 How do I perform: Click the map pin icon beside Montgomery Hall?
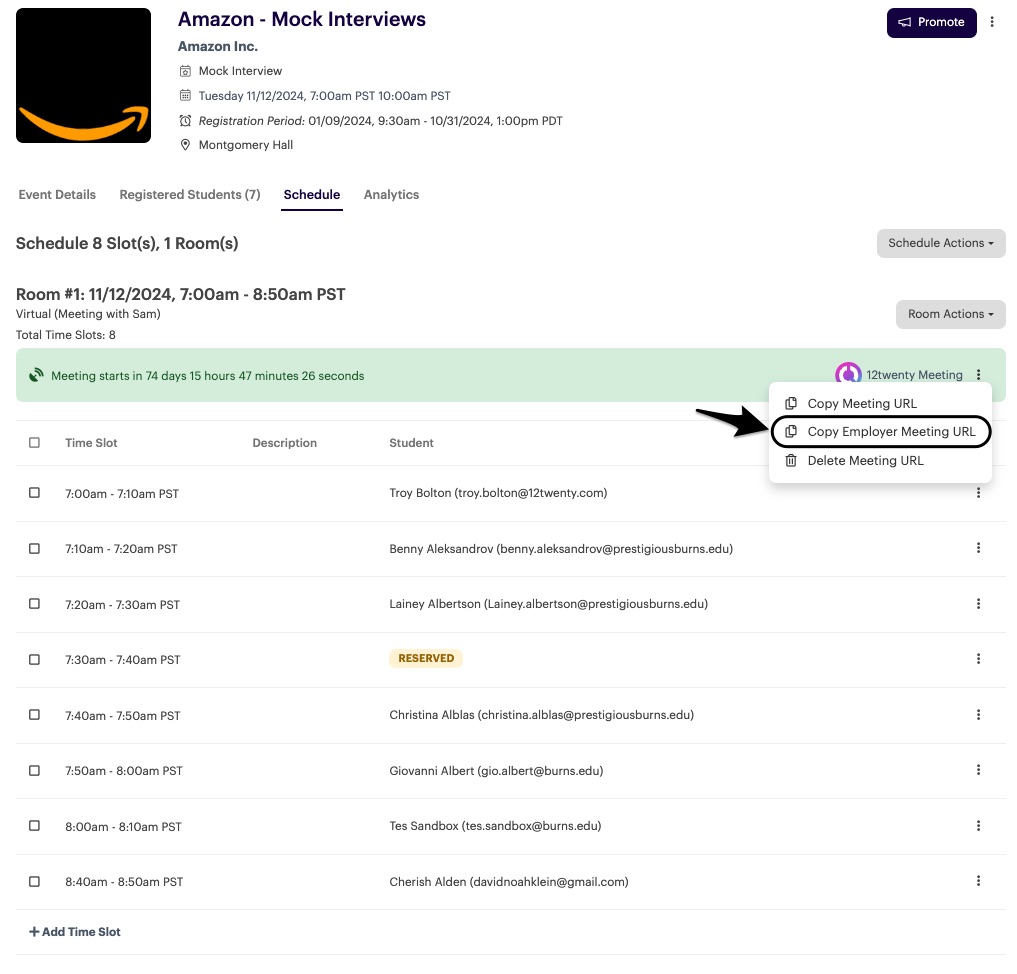click(x=185, y=145)
